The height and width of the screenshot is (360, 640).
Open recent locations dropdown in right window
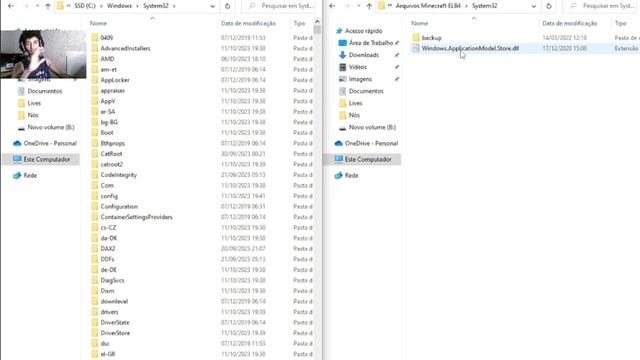(358, 6)
